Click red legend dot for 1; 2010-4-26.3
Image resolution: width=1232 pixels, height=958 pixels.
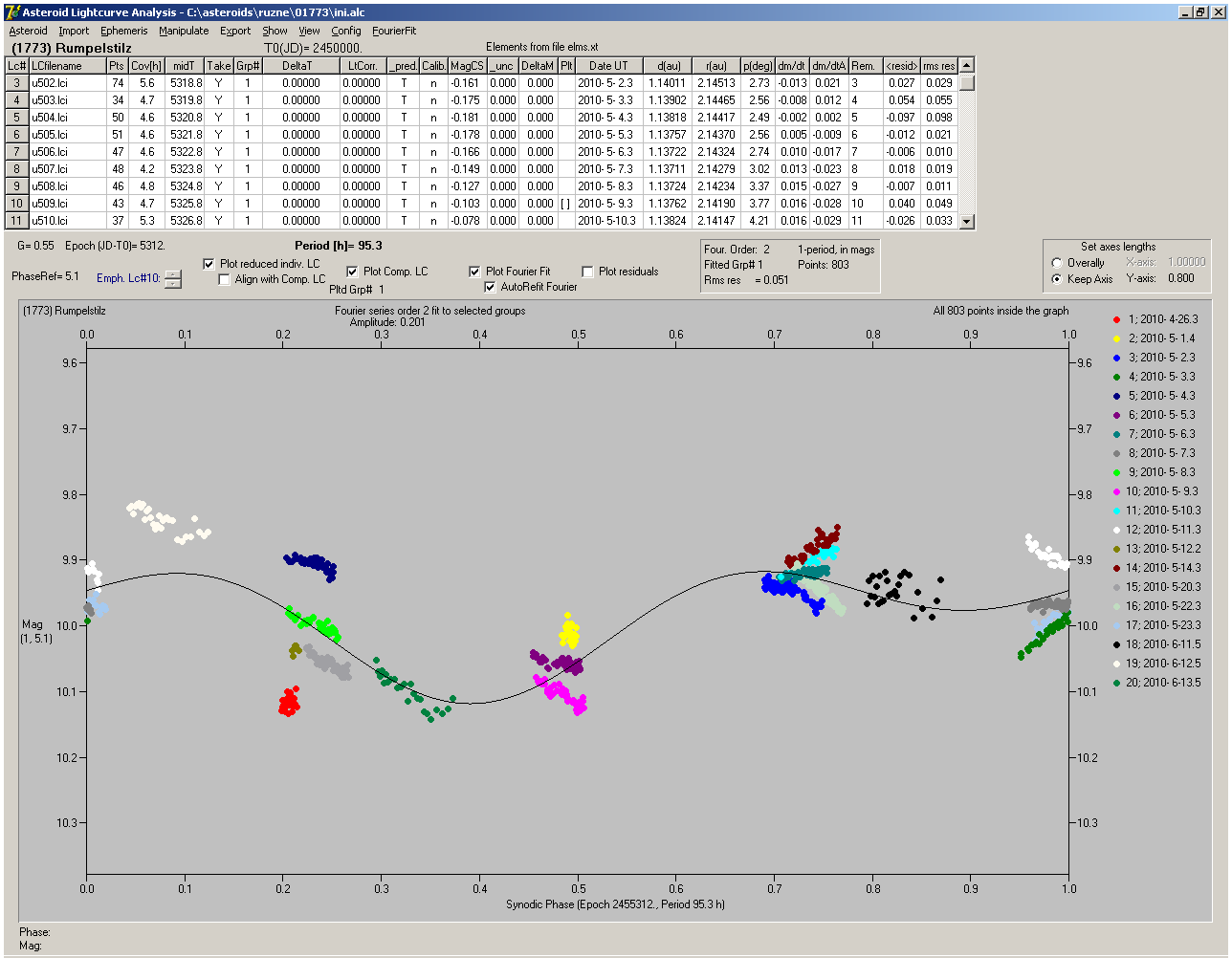tap(1117, 319)
